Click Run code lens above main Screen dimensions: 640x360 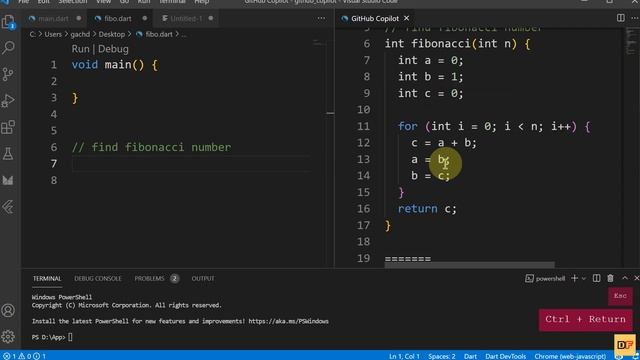[x=80, y=49]
